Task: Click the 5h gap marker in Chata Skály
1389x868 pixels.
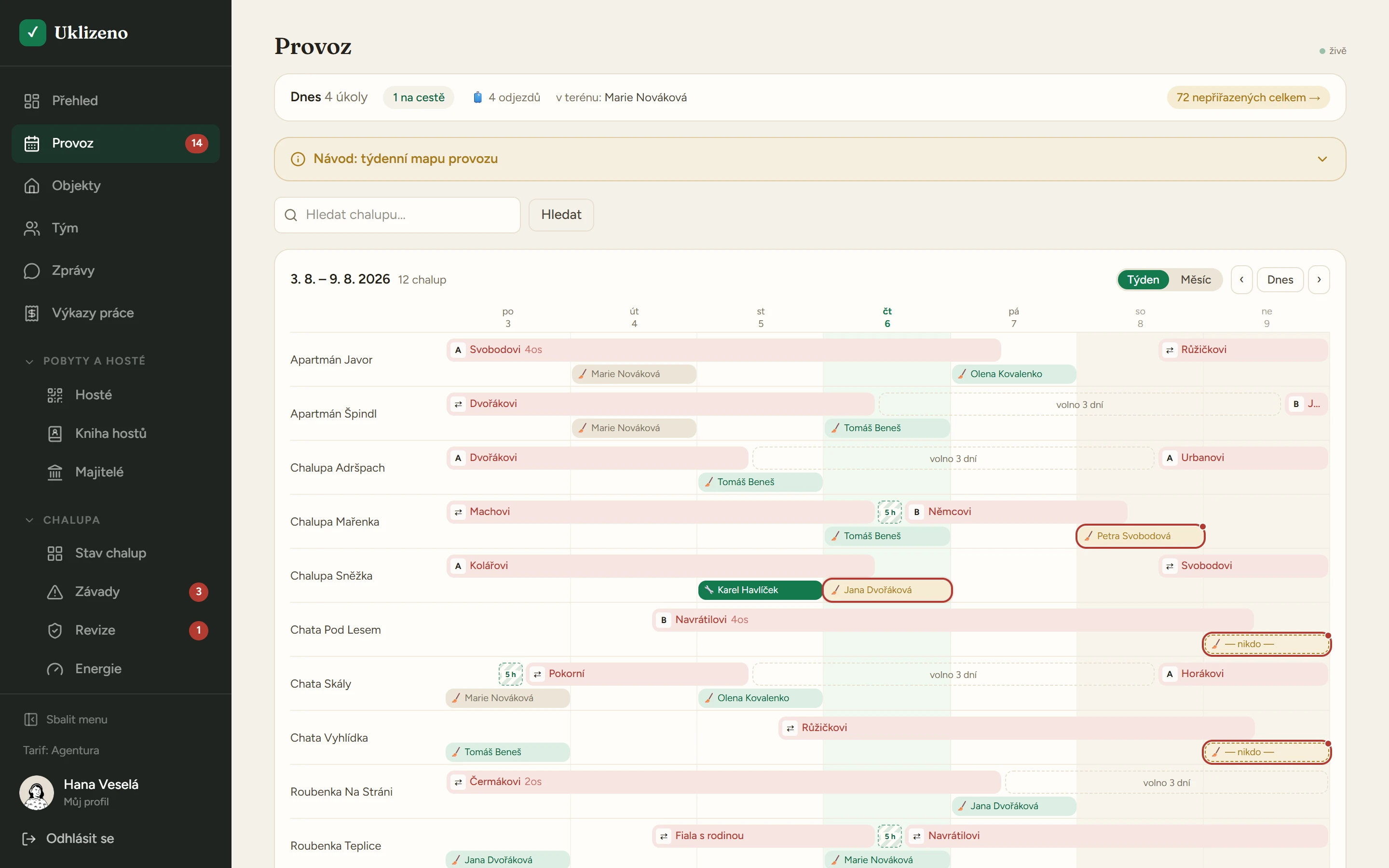Action: [510, 675]
